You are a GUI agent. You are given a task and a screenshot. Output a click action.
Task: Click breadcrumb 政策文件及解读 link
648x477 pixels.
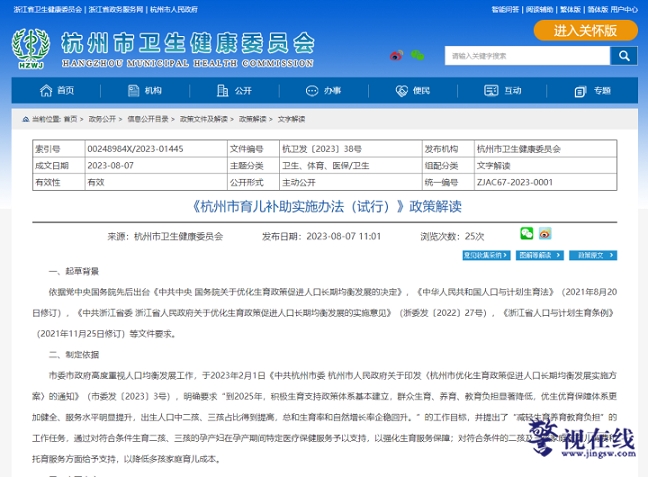click(x=204, y=119)
